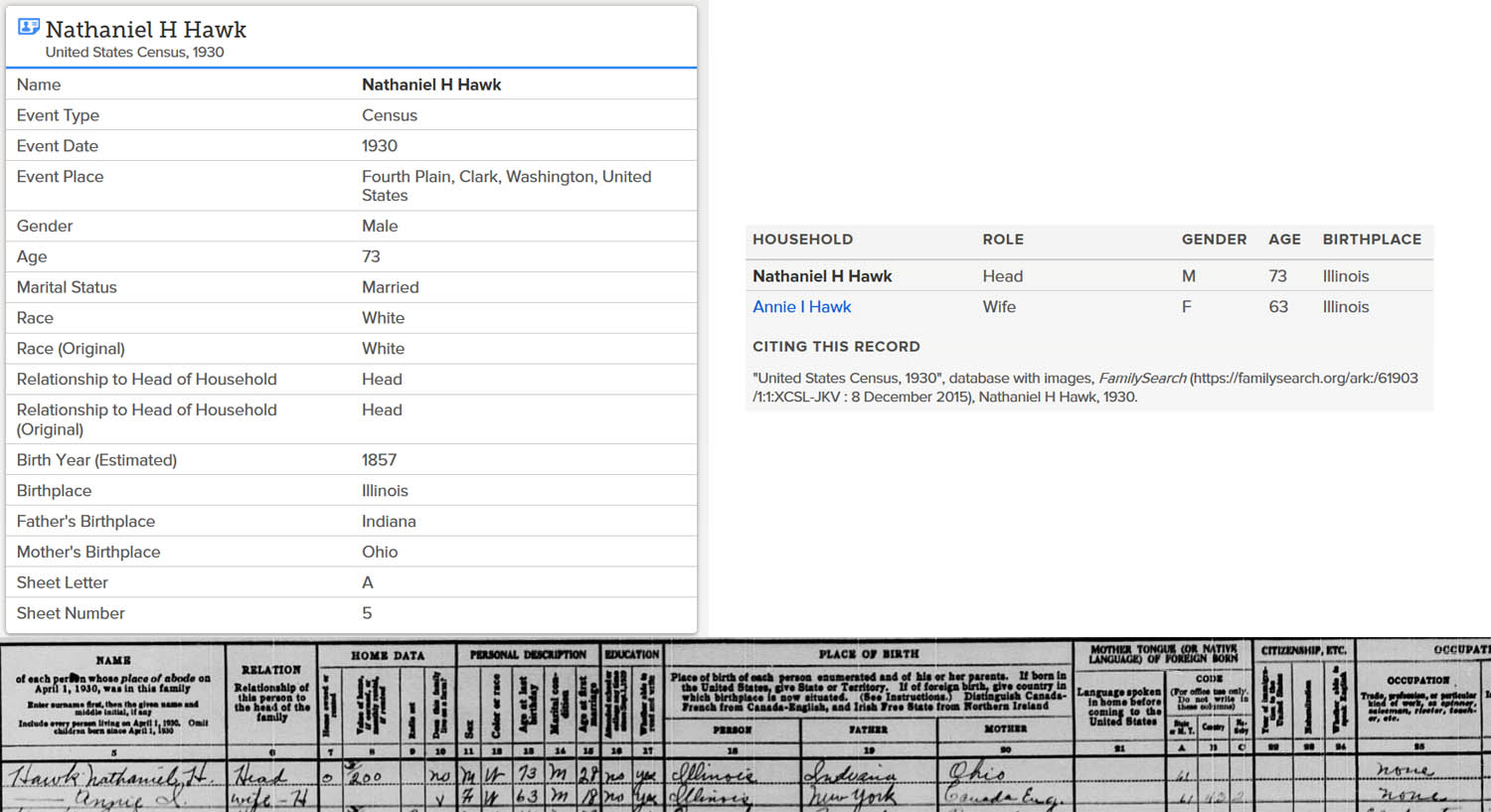Click the Sheet Number value '5'

click(x=367, y=614)
